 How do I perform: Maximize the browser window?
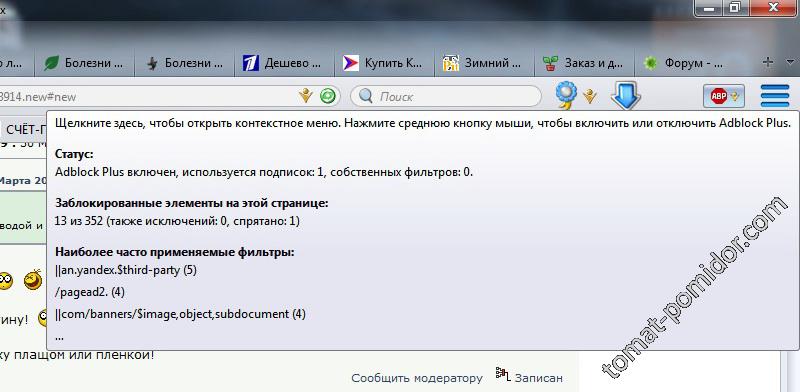coord(735,8)
